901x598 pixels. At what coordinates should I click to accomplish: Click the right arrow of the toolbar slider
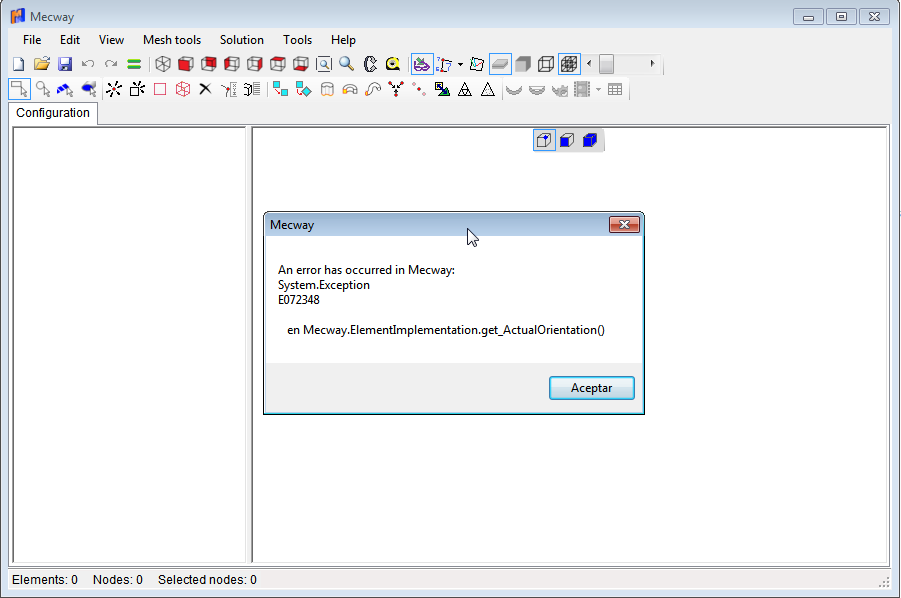[x=652, y=64]
